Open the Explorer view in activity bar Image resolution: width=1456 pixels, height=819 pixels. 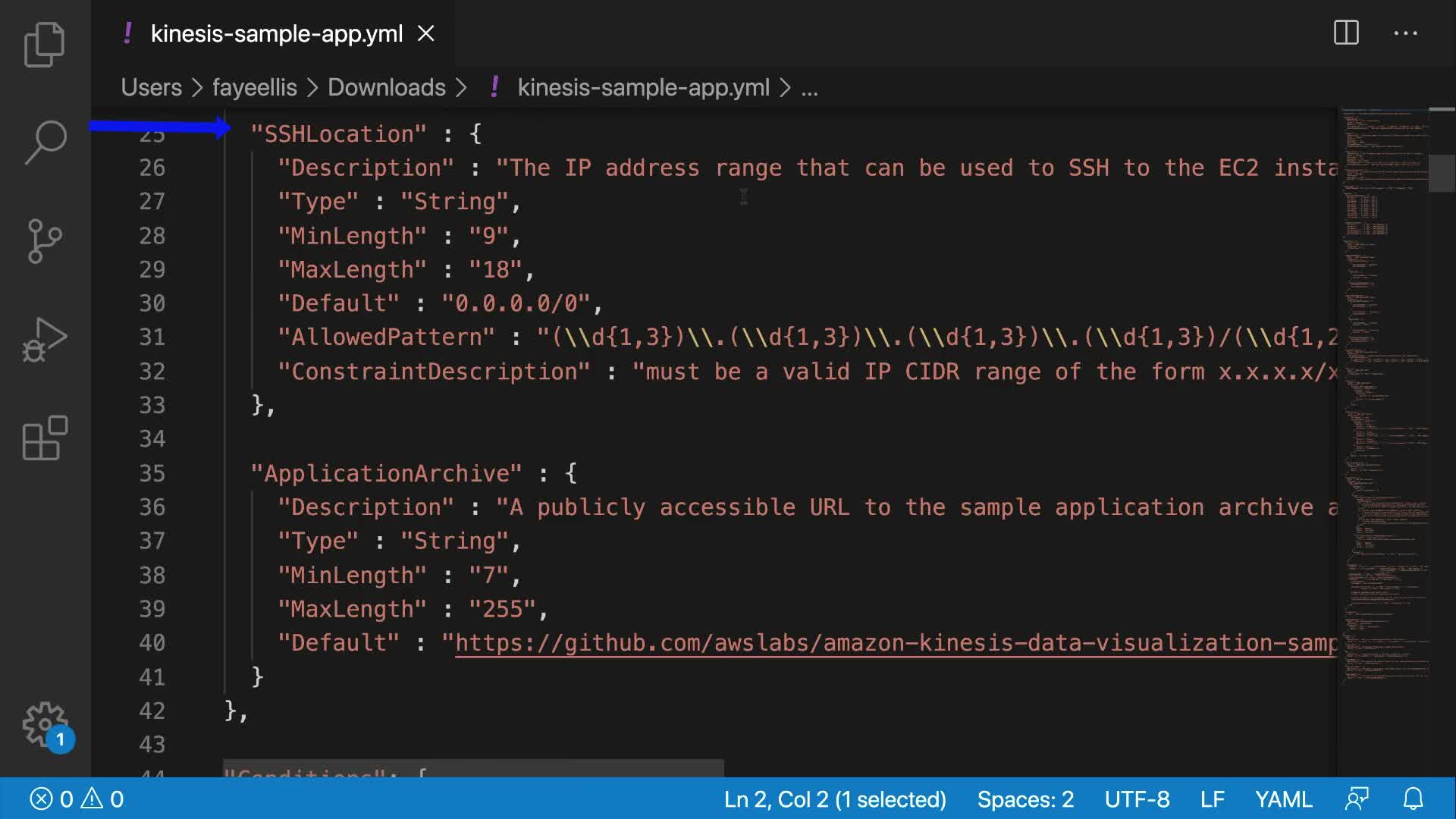point(45,45)
